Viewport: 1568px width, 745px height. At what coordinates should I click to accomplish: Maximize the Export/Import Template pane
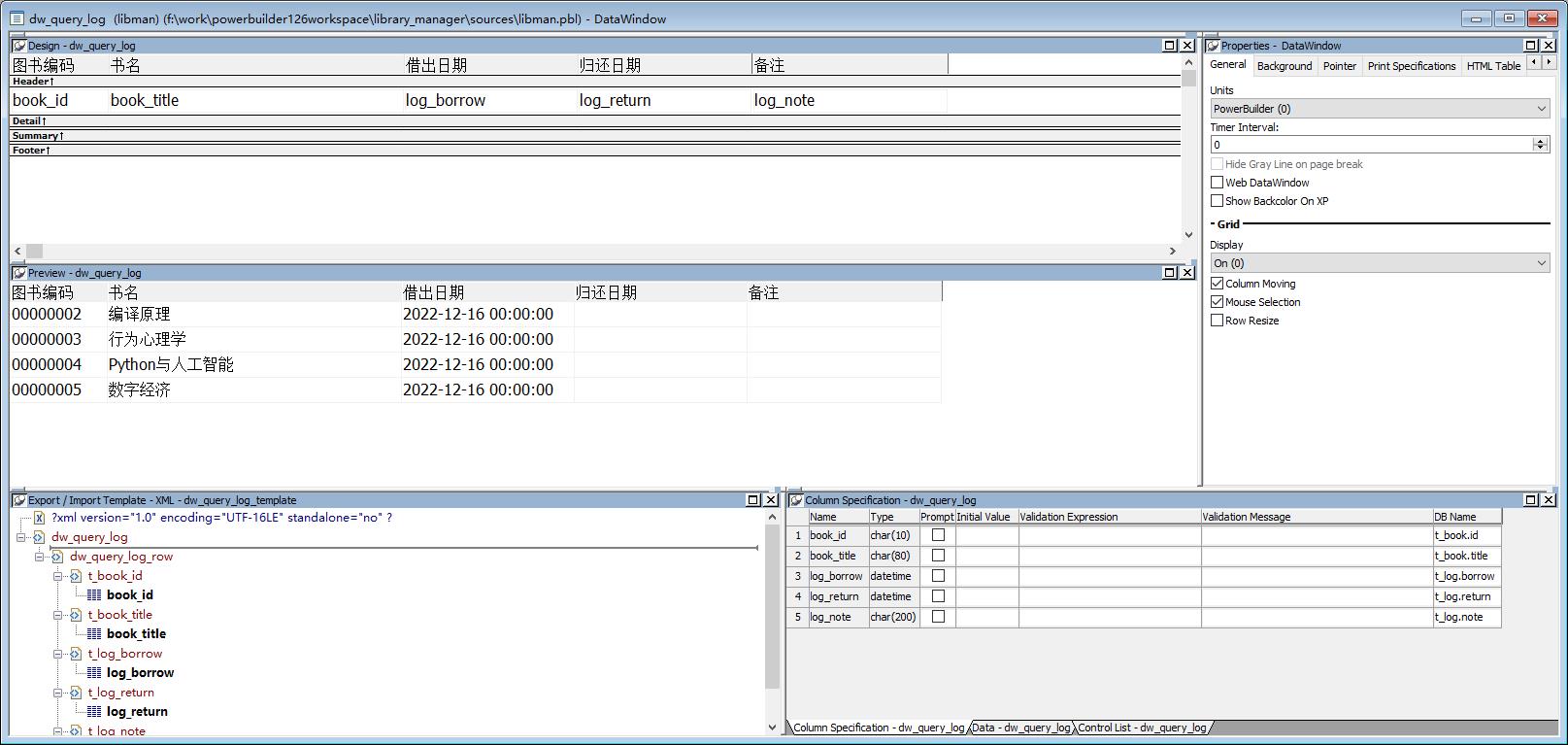753,500
